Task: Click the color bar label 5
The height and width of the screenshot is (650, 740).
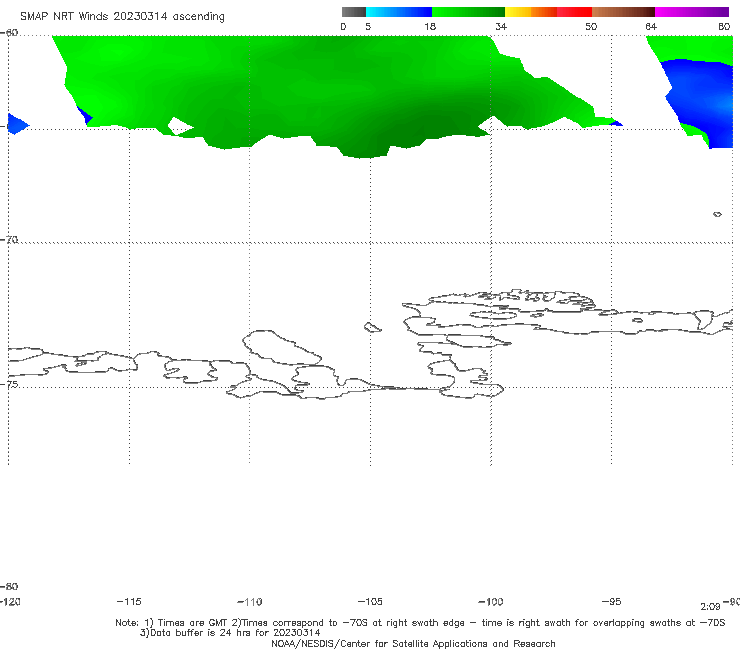Action: 368,26
